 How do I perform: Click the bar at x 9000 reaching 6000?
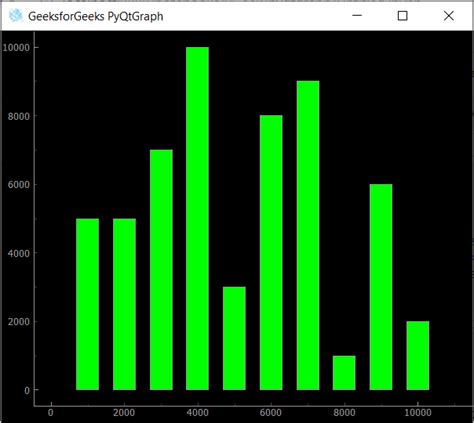click(x=381, y=287)
